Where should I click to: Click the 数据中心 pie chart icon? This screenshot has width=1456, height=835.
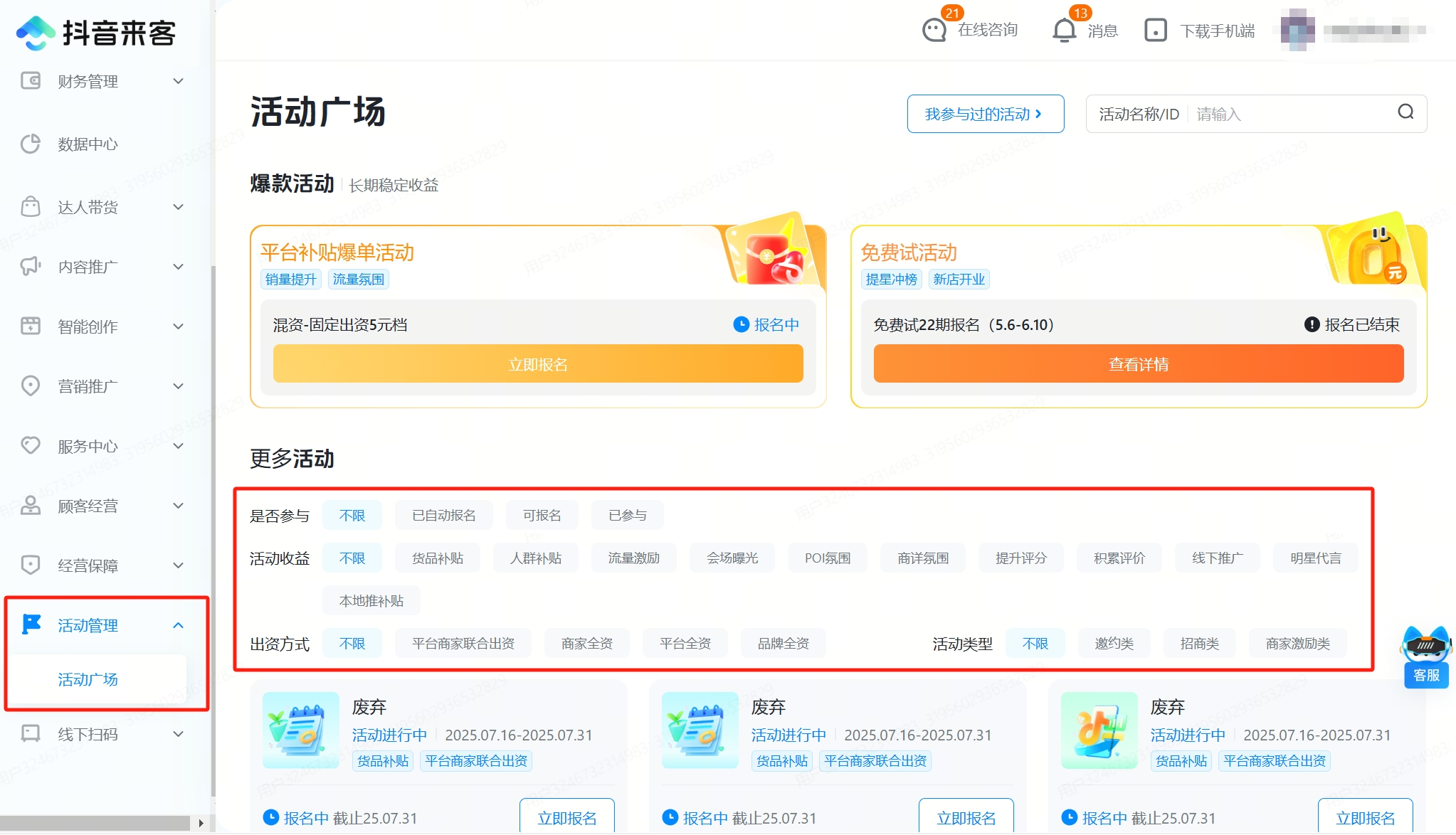[x=31, y=144]
